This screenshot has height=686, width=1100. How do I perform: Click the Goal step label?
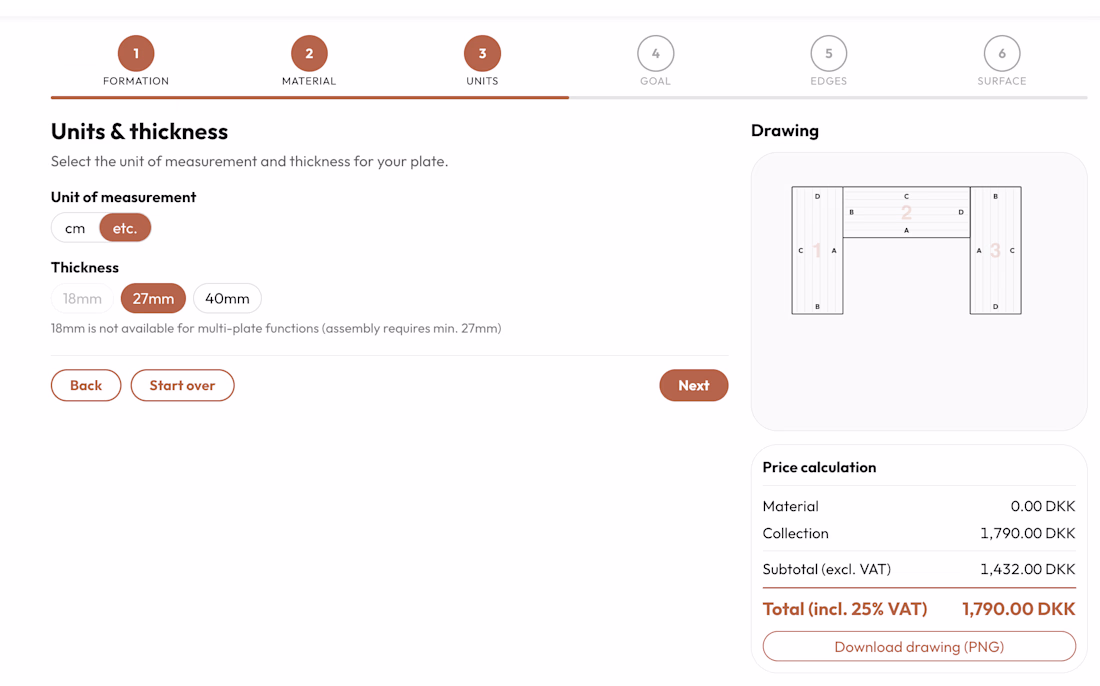[655, 81]
